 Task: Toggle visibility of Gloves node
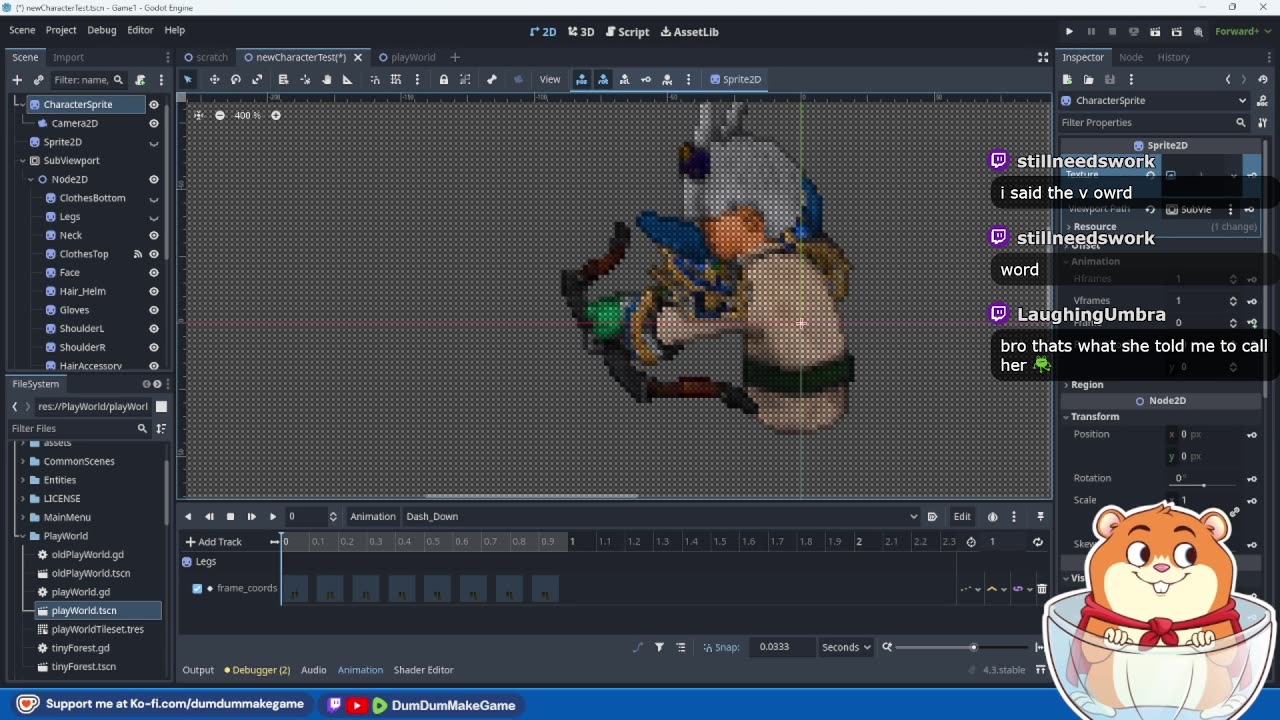pos(154,310)
